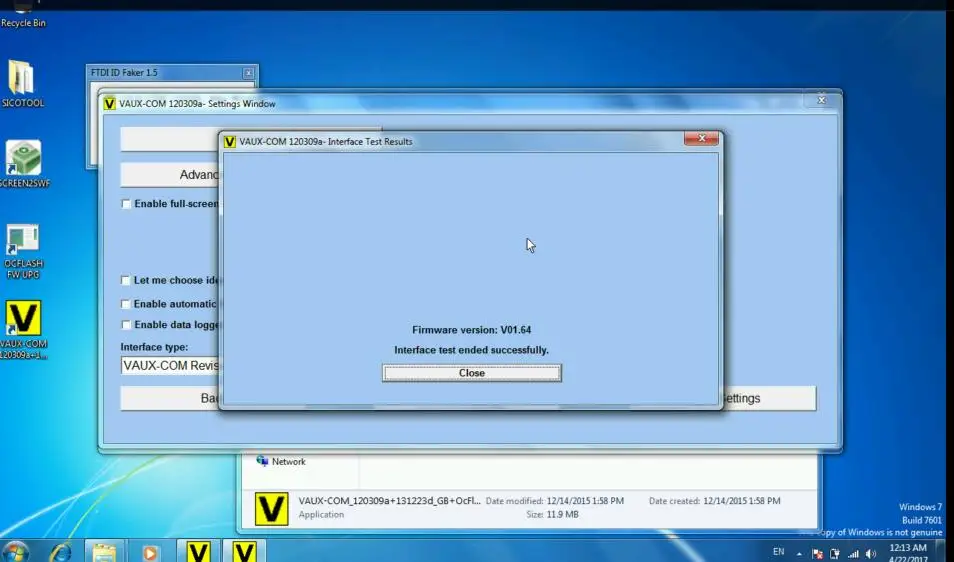The width and height of the screenshot is (954, 562).
Task: Click 'Interface test ended successfully.' message
Action: 472,350
